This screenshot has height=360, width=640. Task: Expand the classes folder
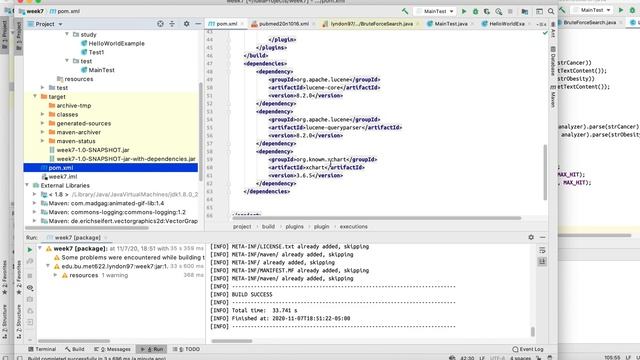42,114
